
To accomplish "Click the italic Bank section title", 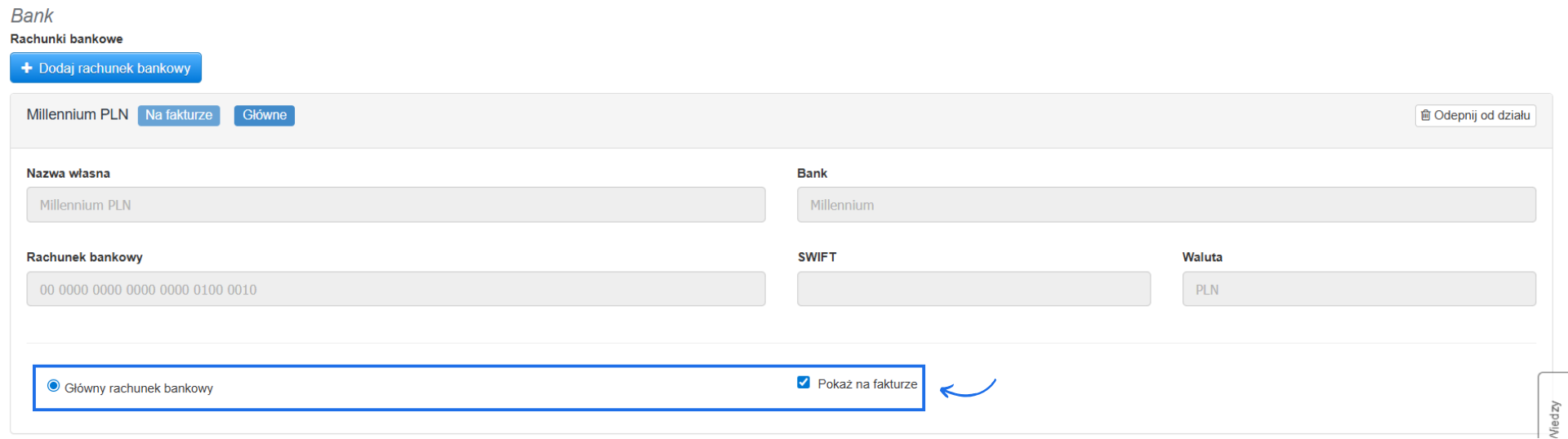I will (32, 16).
